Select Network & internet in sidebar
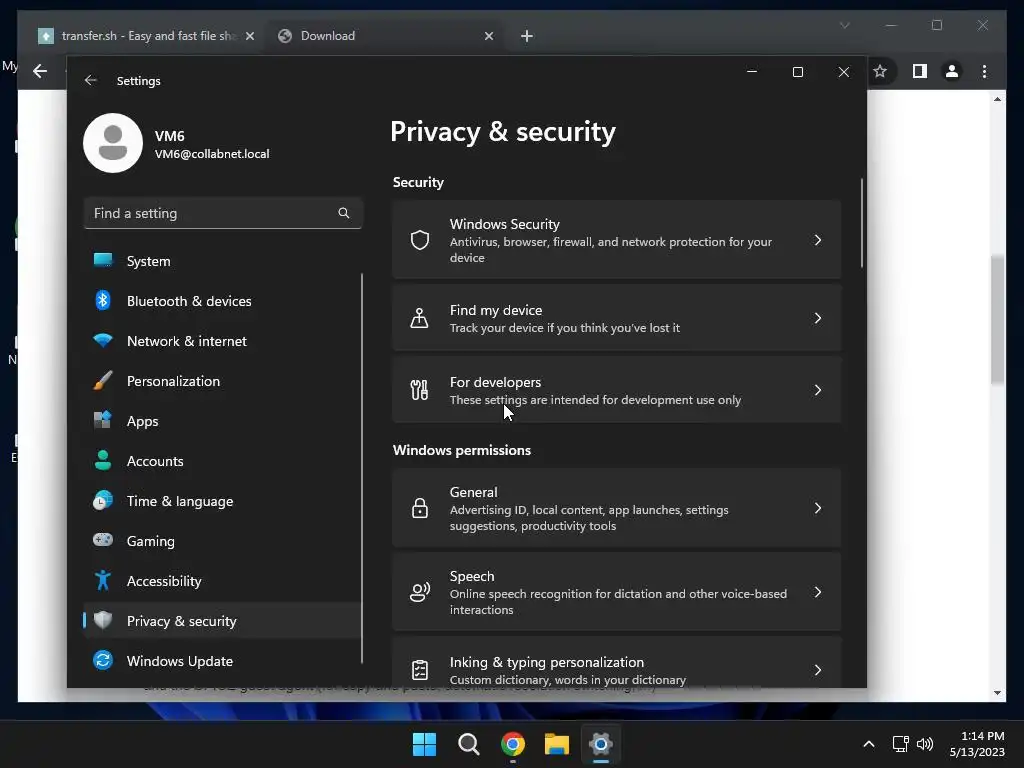The height and width of the screenshot is (768, 1024). click(222, 341)
